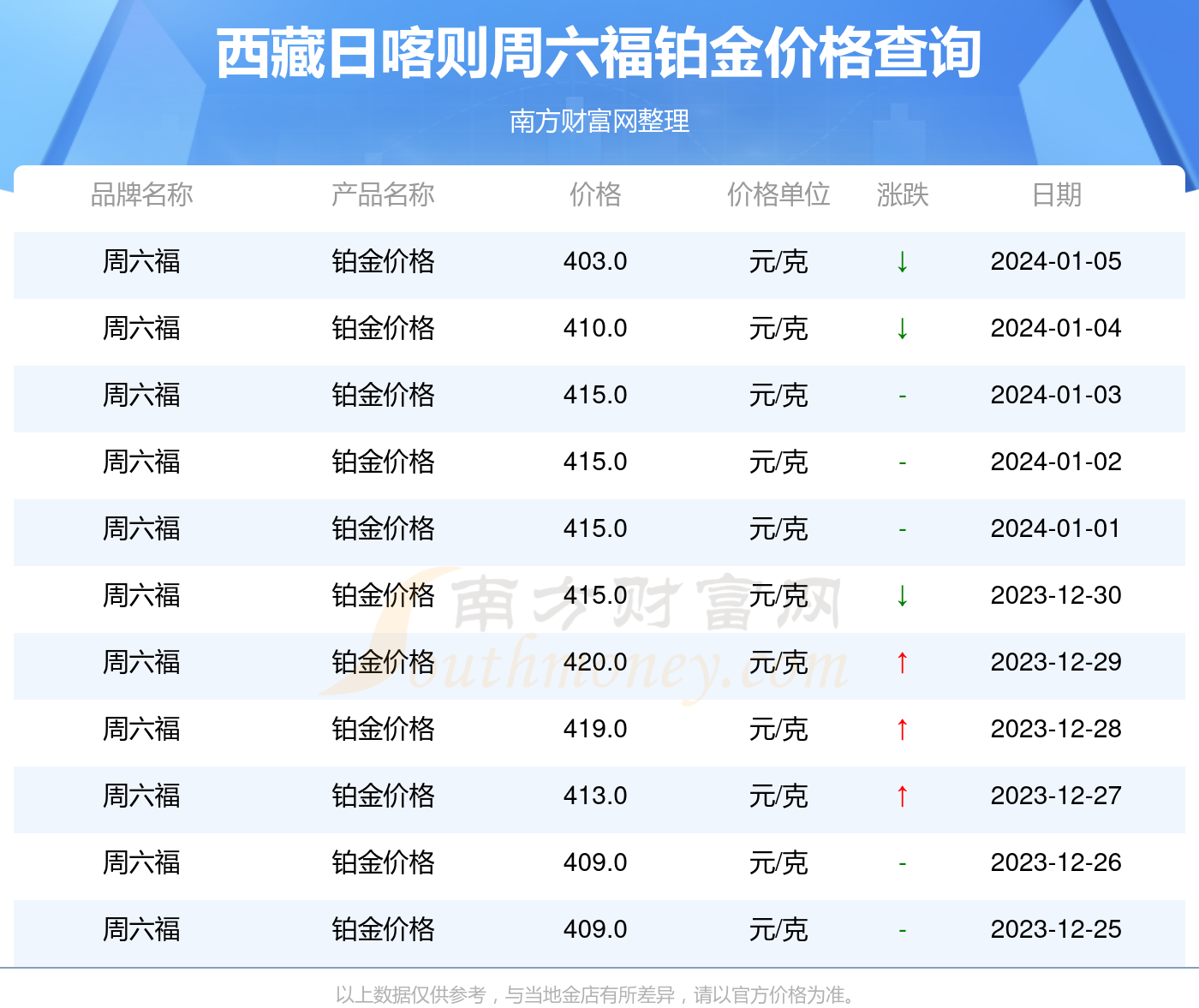This screenshot has height=1008, width=1199.
Task: Click 周六福 in the 2023-12-28 row
Action: [141, 729]
